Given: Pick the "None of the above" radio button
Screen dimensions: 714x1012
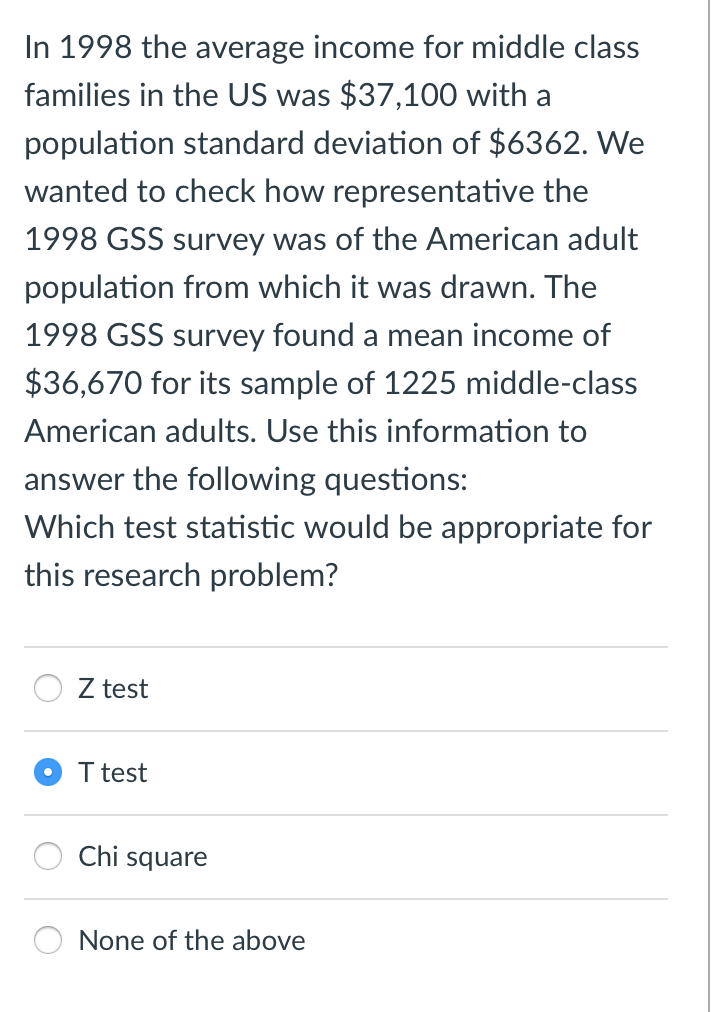Looking at the screenshot, I should pyautogui.click(x=49, y=941).
